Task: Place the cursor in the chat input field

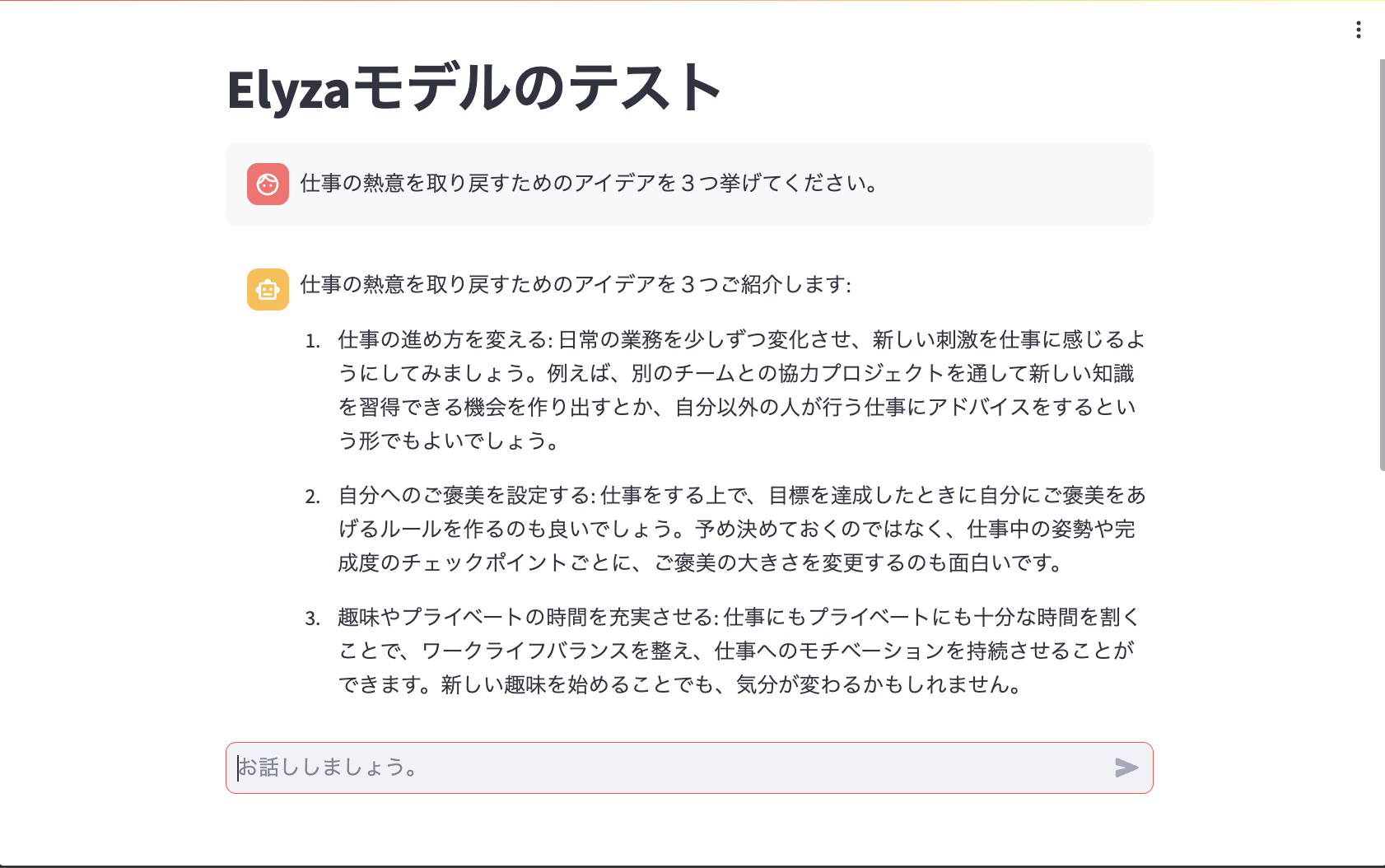Action: tap(576, 768)
